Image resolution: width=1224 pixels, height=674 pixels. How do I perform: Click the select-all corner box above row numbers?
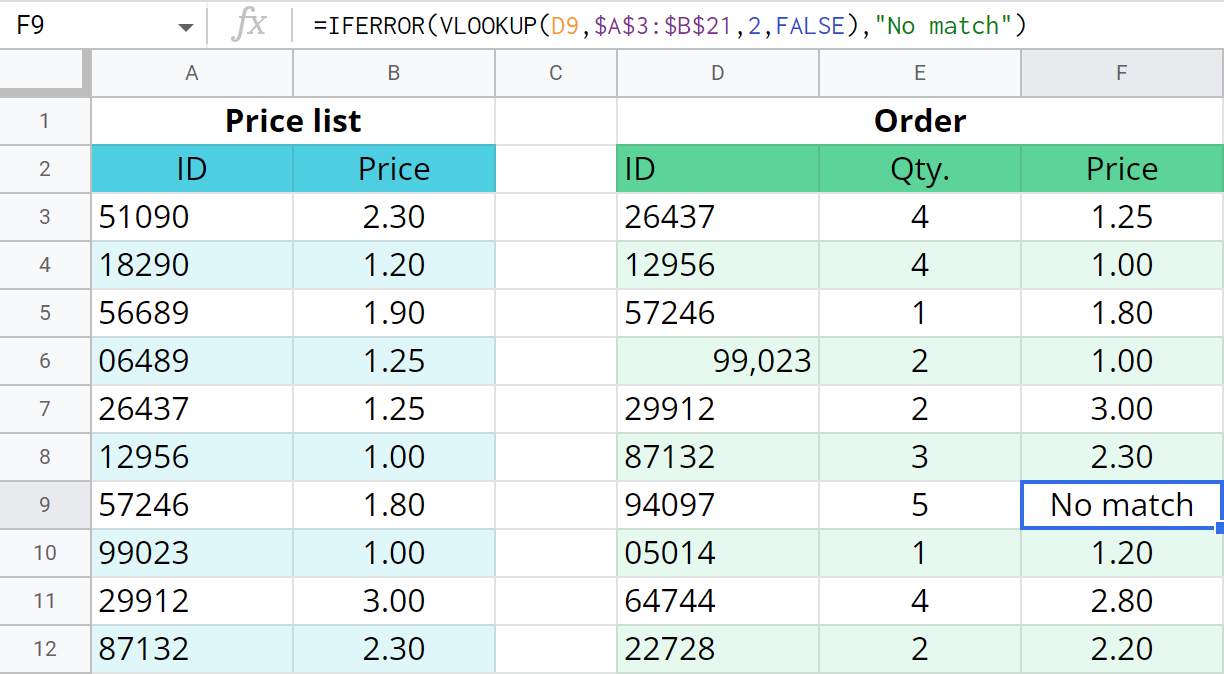pos(44,73)
